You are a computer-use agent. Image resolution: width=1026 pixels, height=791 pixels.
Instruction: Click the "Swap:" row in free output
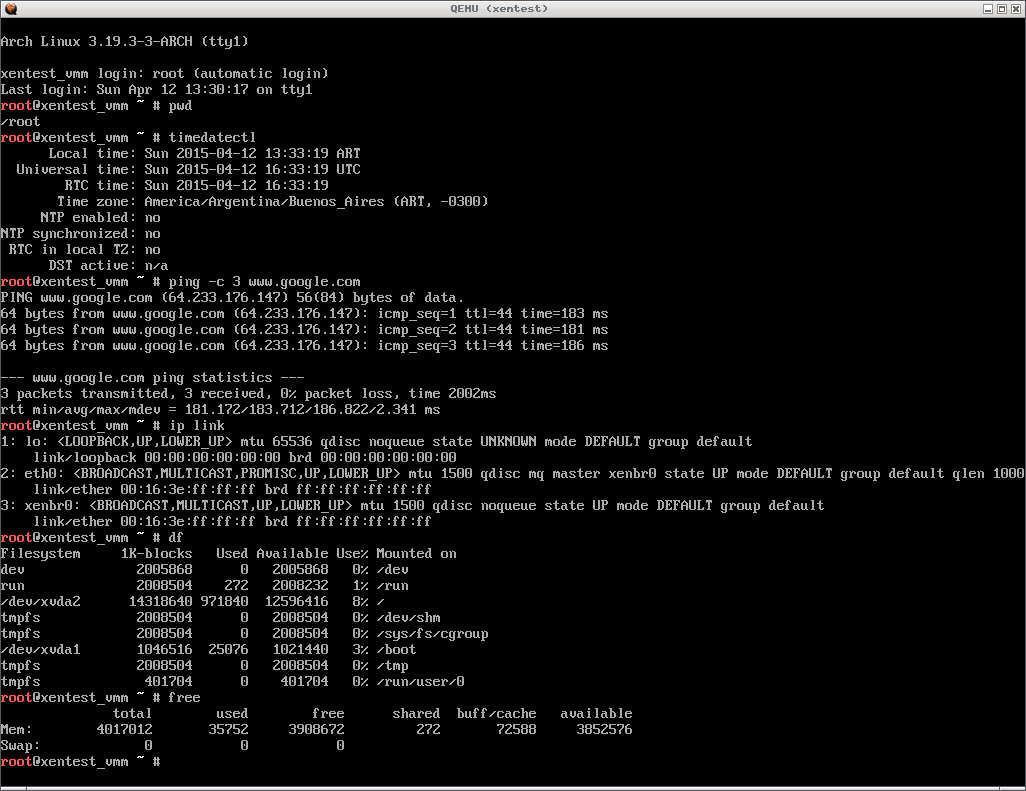[x=20, y=746]
